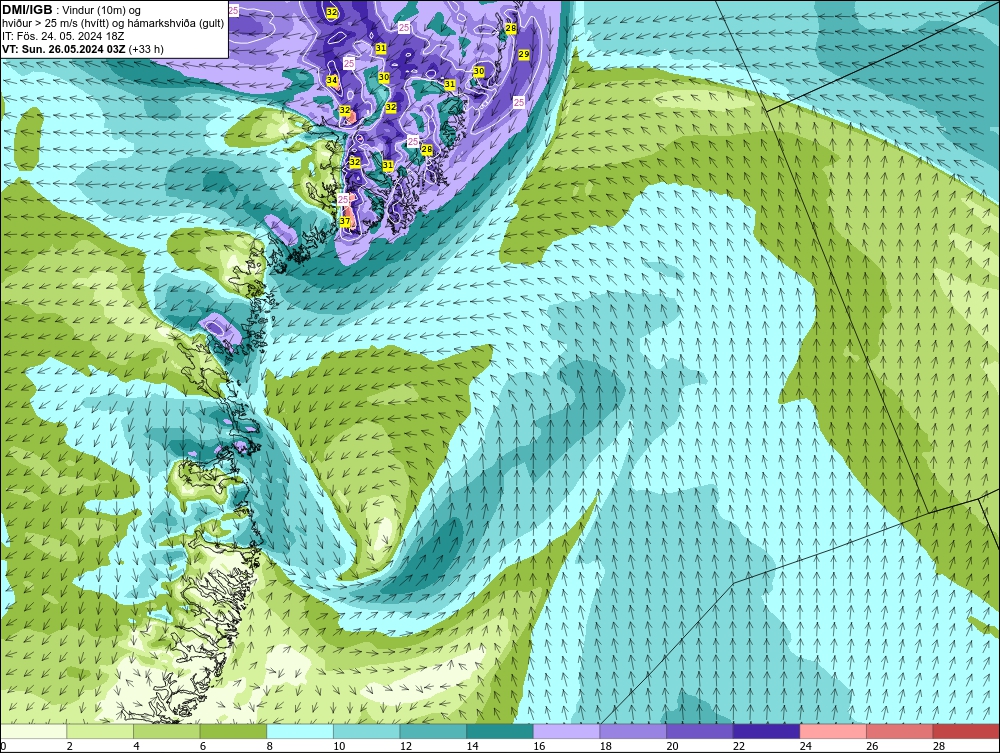
Task: Click the legend scale number '20'
Action: [672, 746]
